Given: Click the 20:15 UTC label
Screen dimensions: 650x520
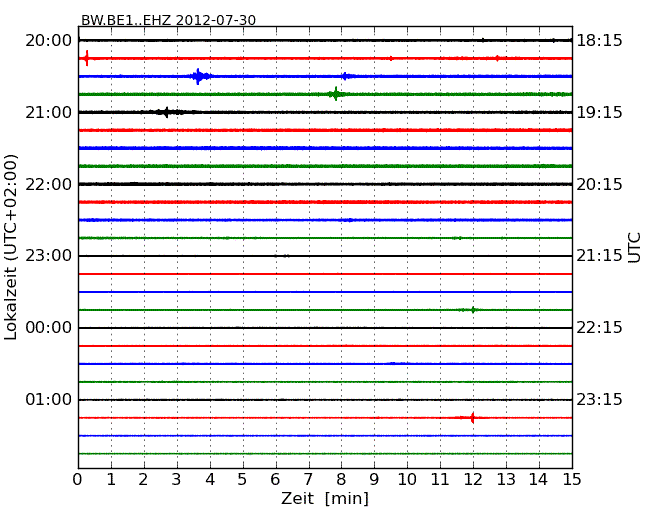Looking at the screenshot, I should pyautogui.click(x=599, y=184).
